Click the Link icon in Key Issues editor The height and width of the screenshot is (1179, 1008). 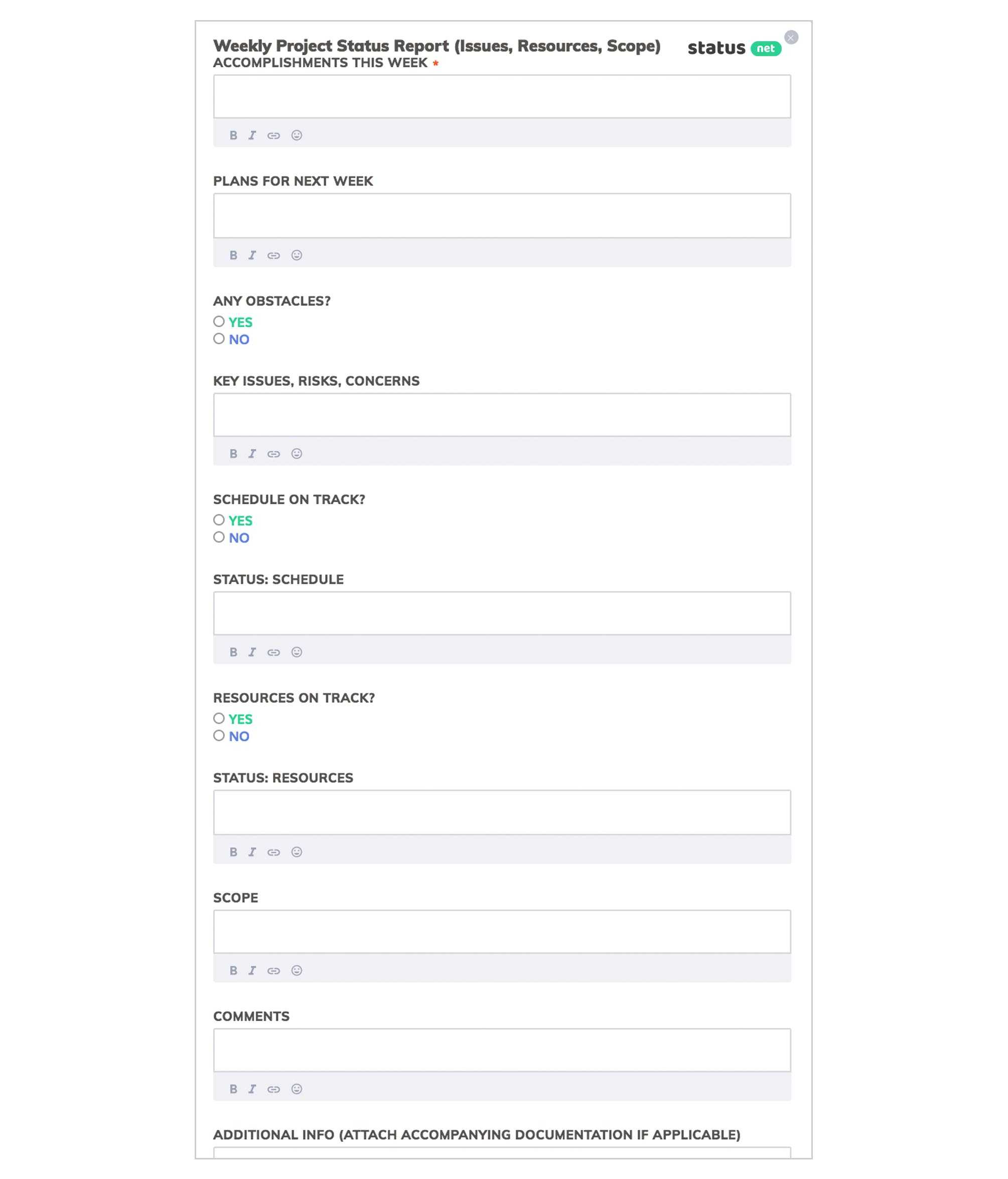coord(274,453)
